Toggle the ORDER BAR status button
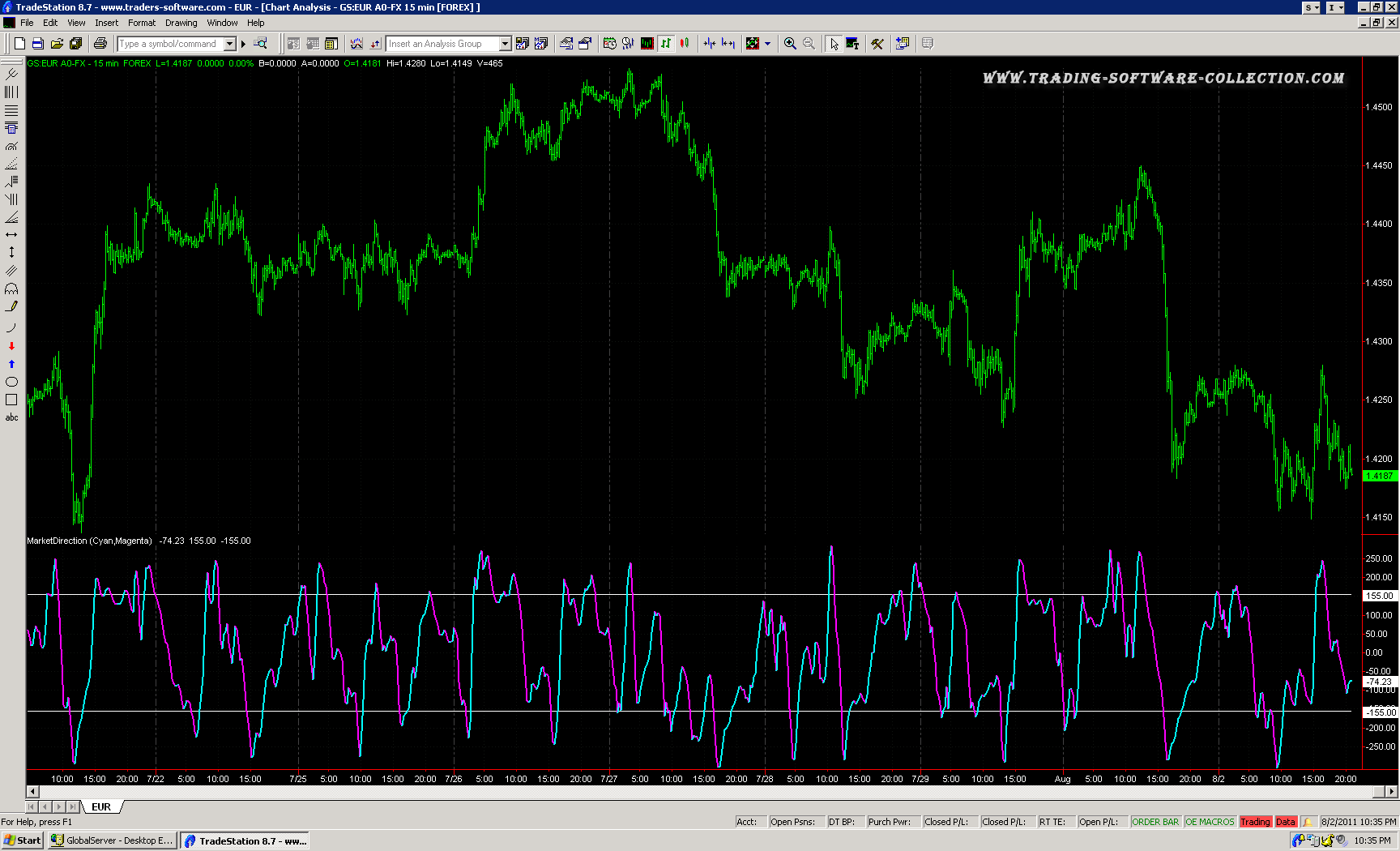 tap(1155, 822)
